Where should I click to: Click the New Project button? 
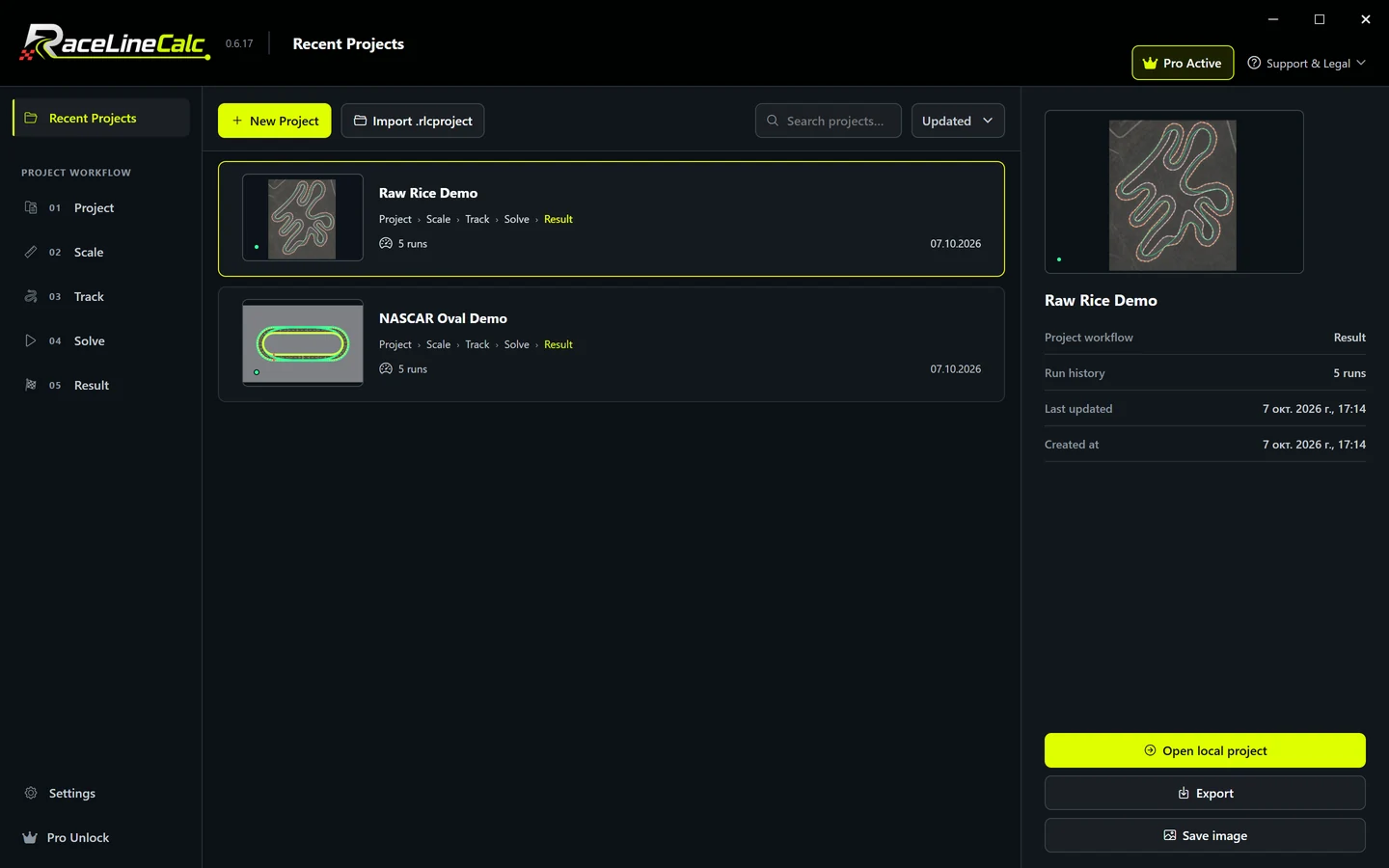[x=275, y=121]
